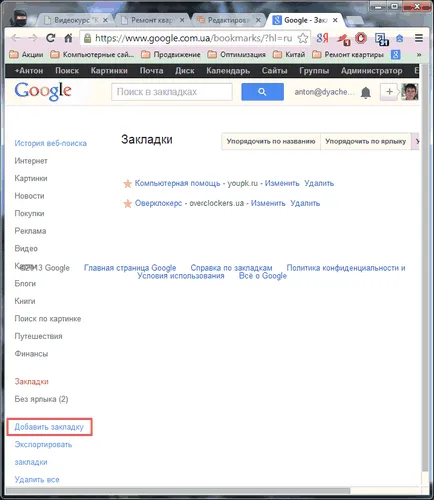Open Группы in the Google bar
Screen dimensions: 434x500
[x=314, y=71]
